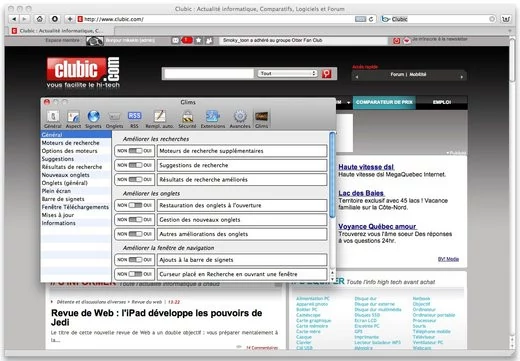520x361 pixels.
Task: Click the Safari forward arrow button
Action: tap(24, 19)
